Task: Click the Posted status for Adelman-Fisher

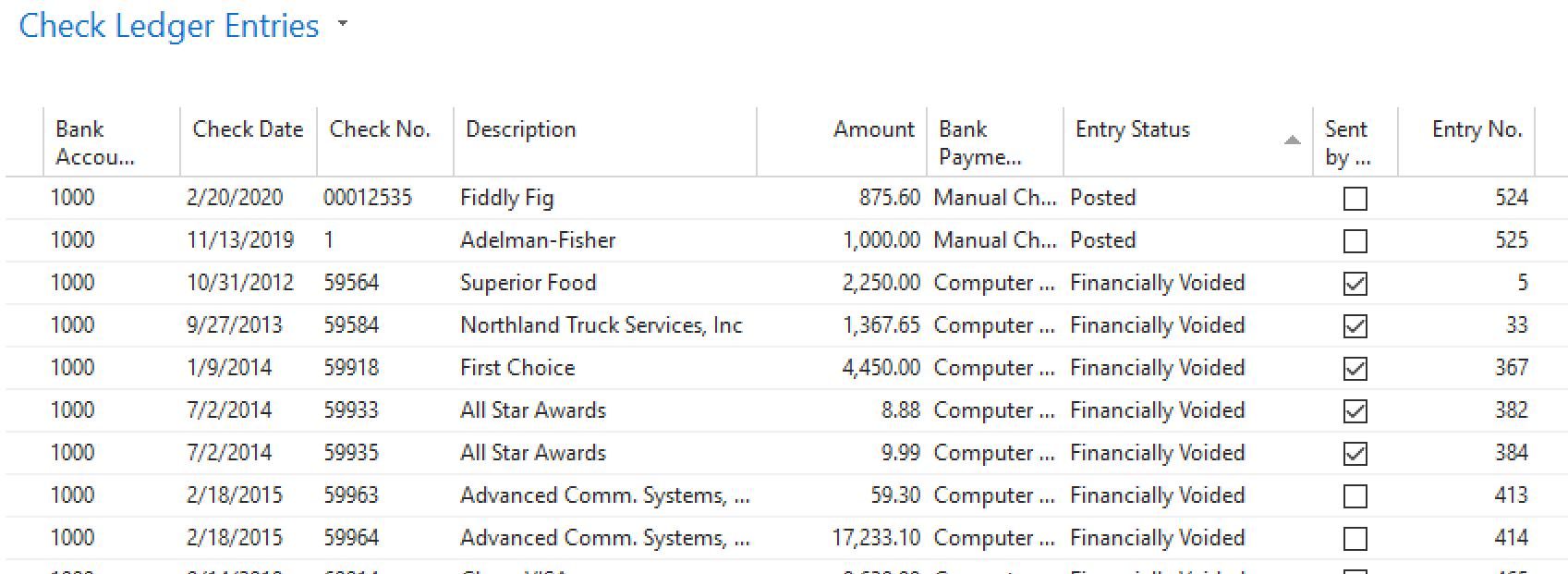Action: point(1103,240)
